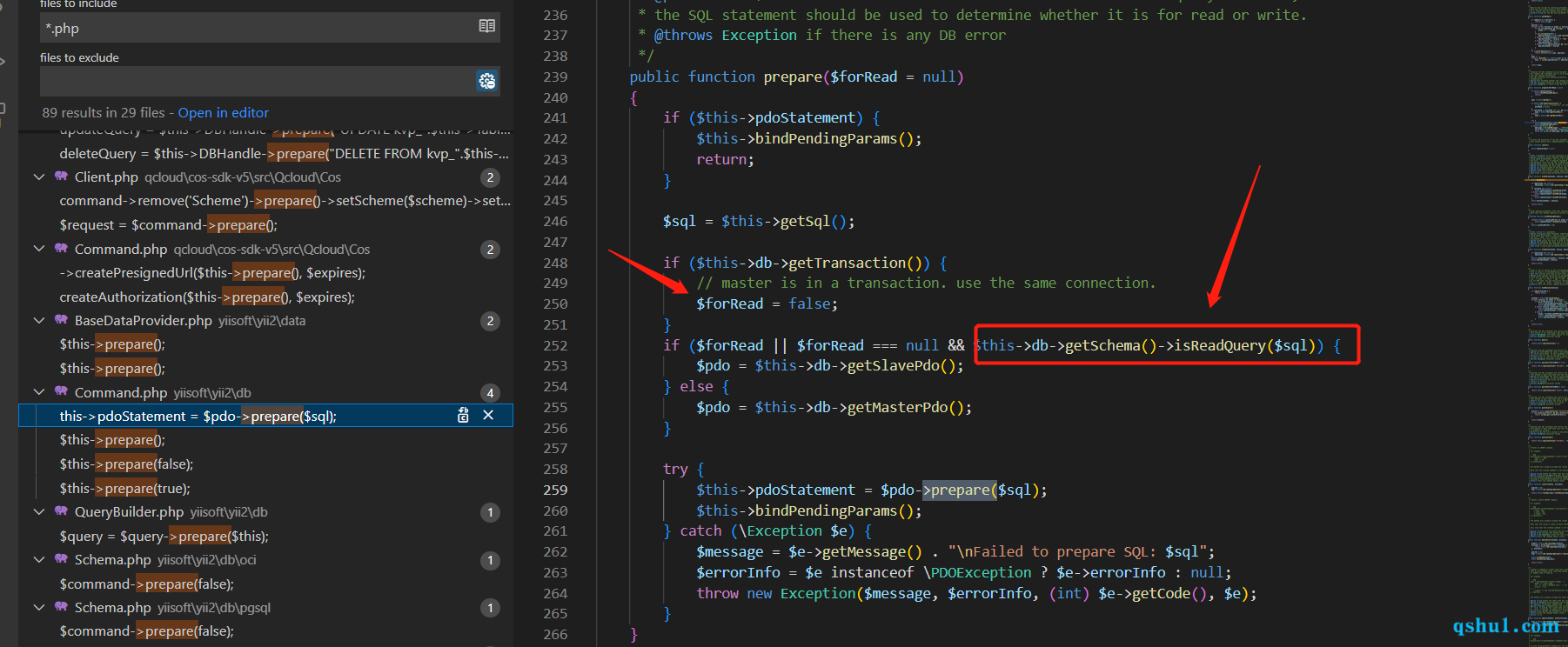Click line number 239 in gutter
The width and height of the screenshot is (1568, 647).
[555, 77]
